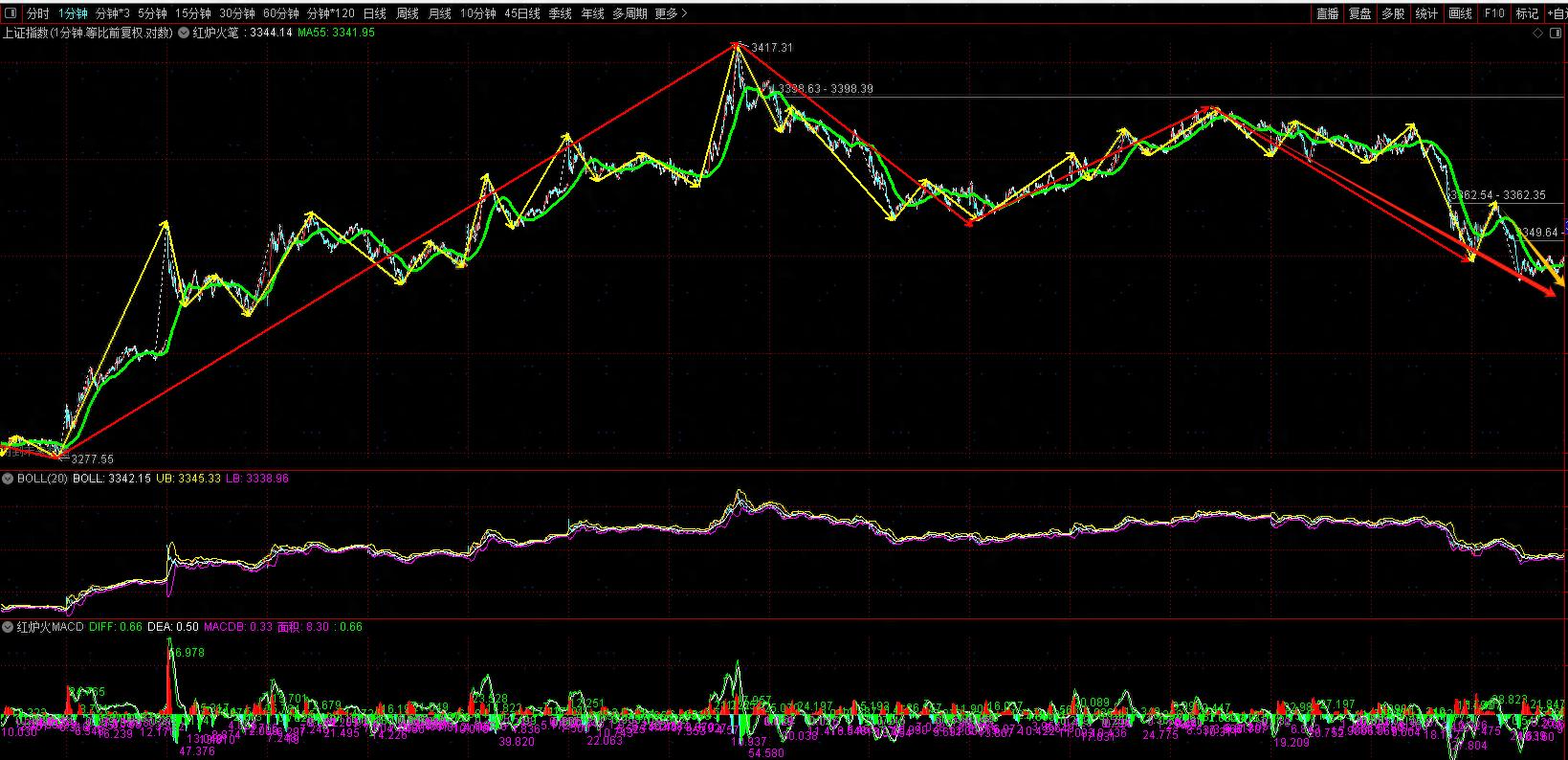Open the 画线 drawing tools
This screenshot has width=1568, height=760.
(1460, 13)
